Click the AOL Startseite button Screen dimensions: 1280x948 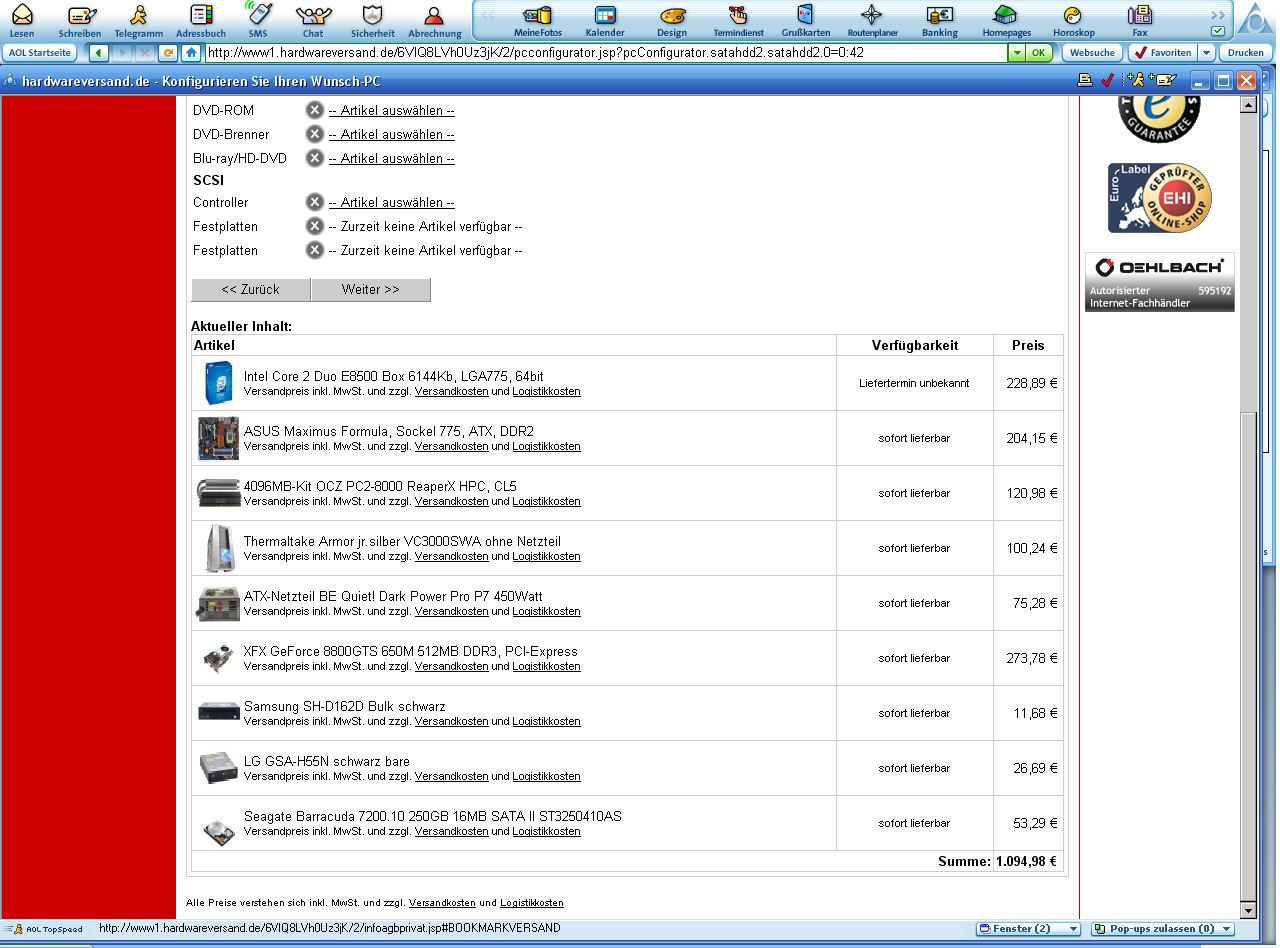click(40, 53)
